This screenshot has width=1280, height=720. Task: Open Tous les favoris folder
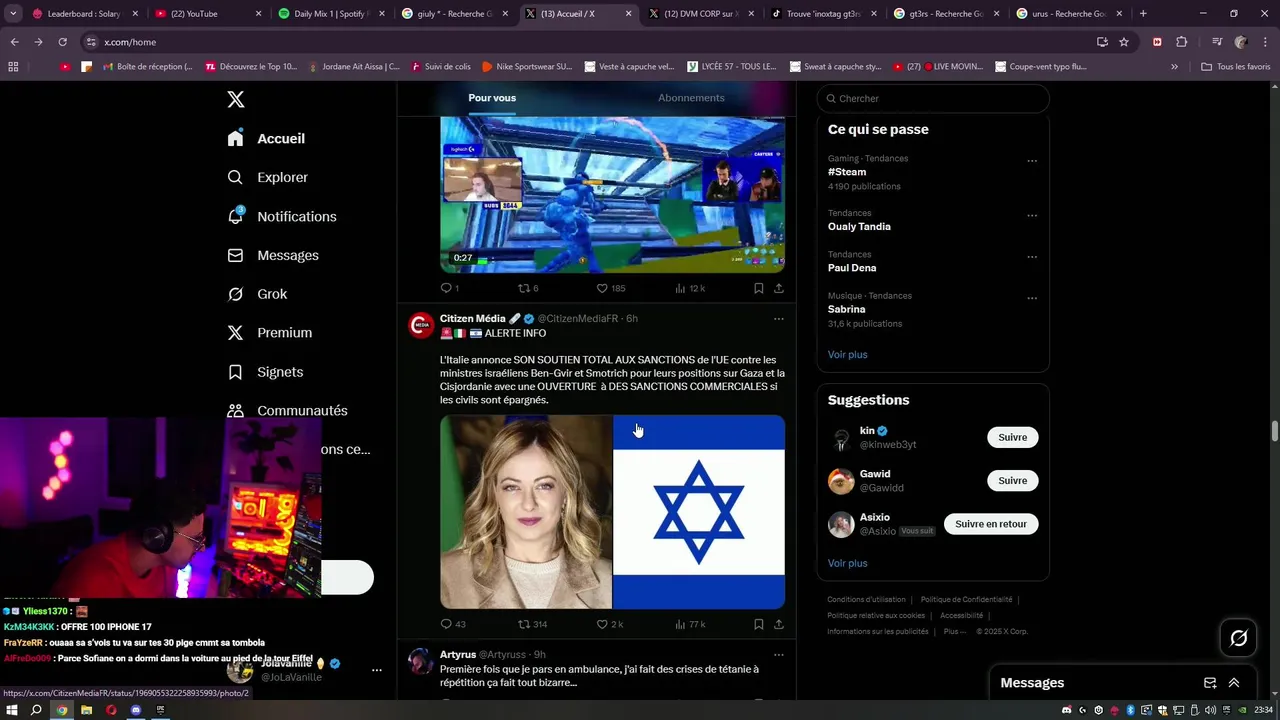tap(1235, 67)
